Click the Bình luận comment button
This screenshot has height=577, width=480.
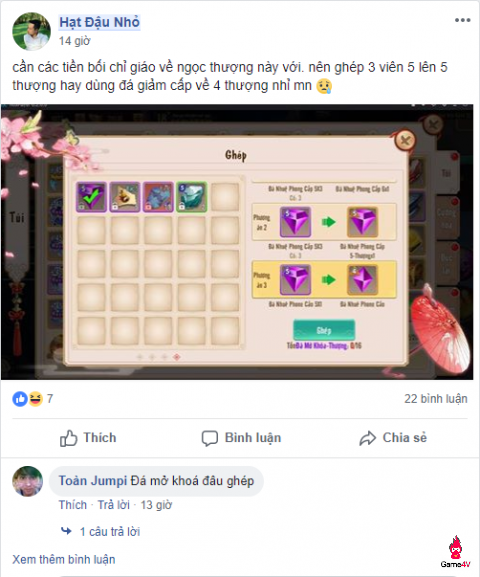241,438
